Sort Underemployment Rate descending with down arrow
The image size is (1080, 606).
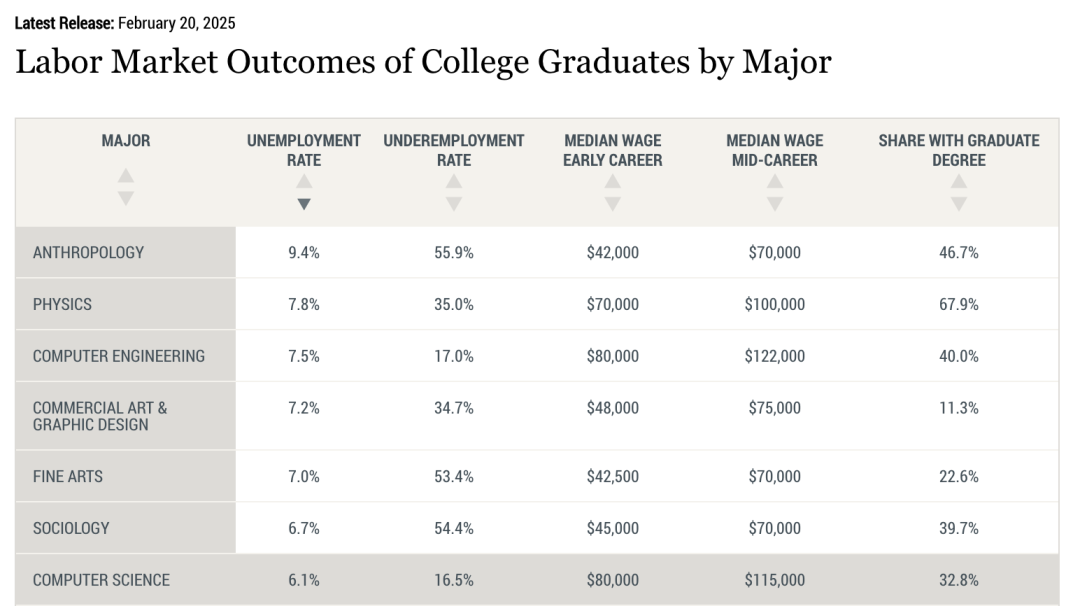click(x=454, y=204)
